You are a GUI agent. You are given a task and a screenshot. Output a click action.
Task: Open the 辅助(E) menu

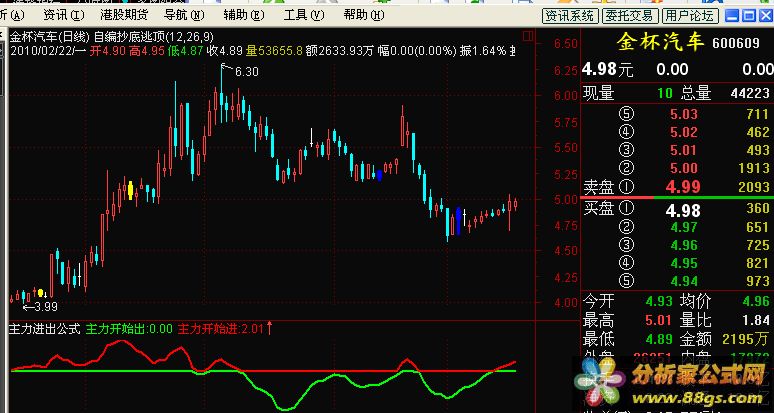click(244, 15)
